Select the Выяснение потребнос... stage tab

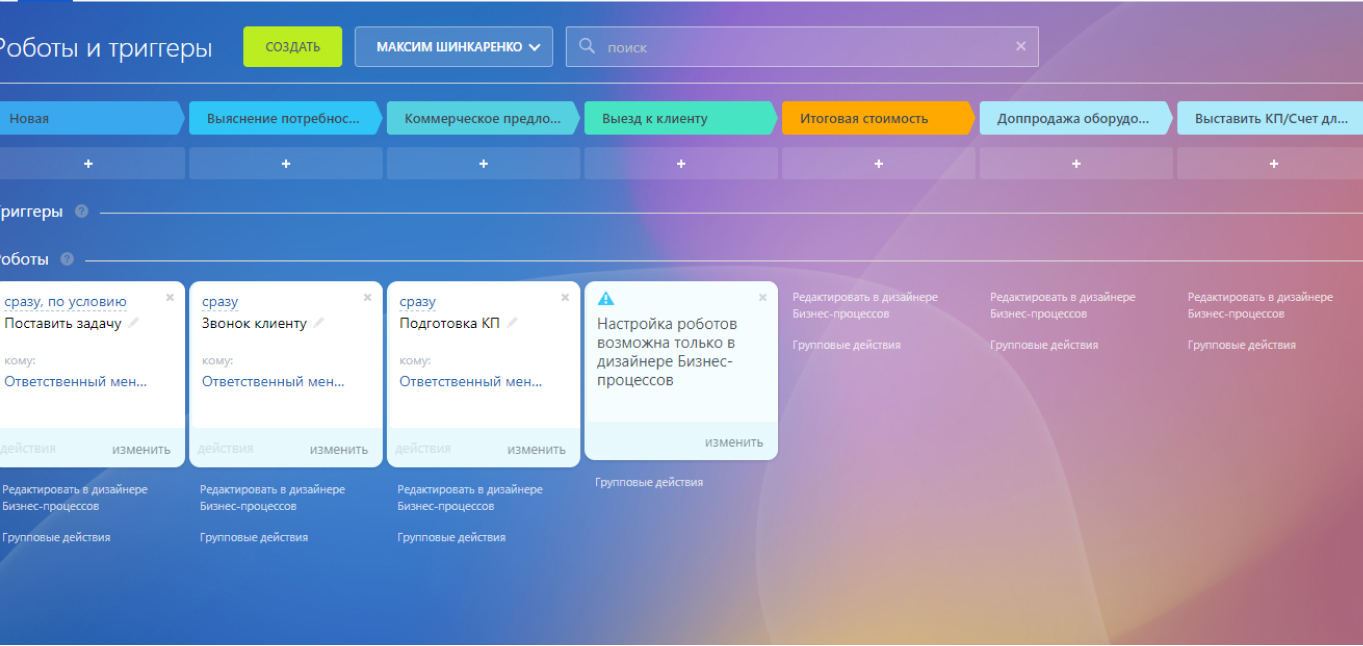tap(284, 118)
